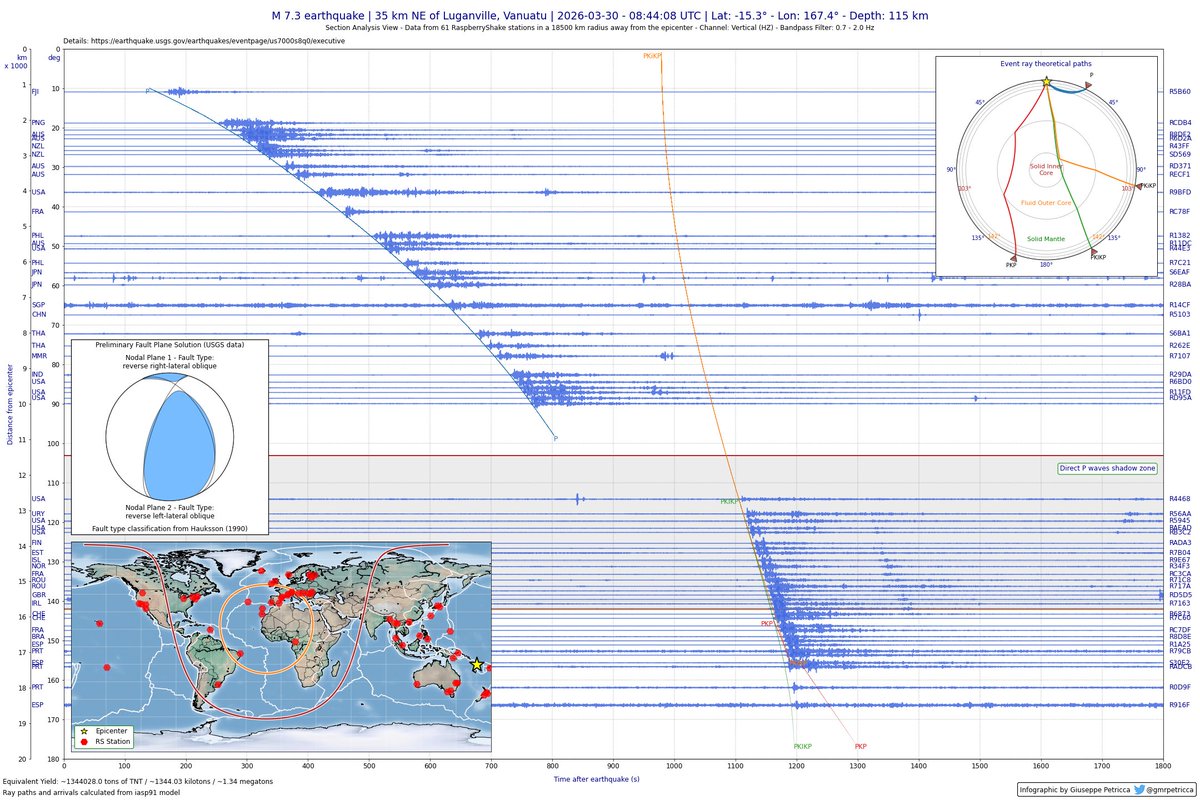Click the P station triangle in the ray diagram
1200x800 pixels.
pos(1087,86)
